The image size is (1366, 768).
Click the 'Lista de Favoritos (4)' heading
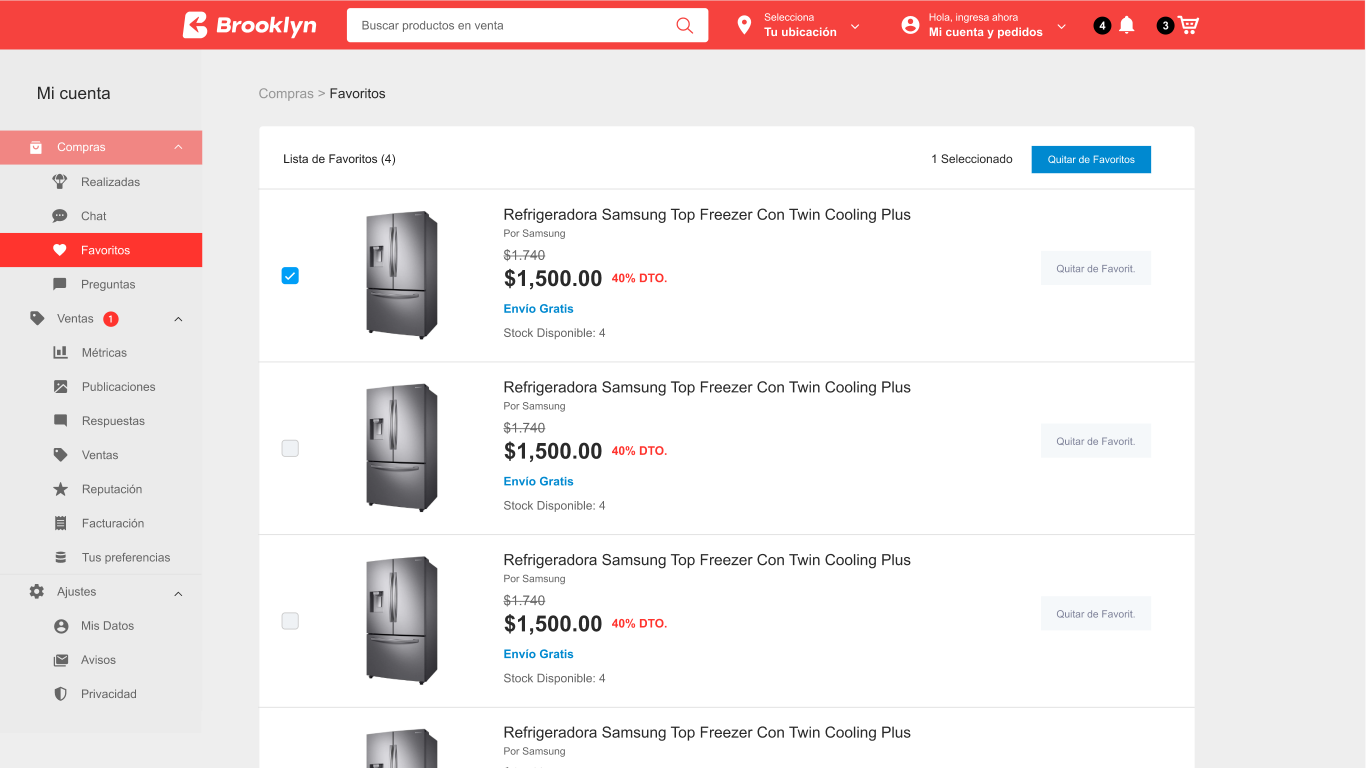pyautogui.click(x=339, y=159)
